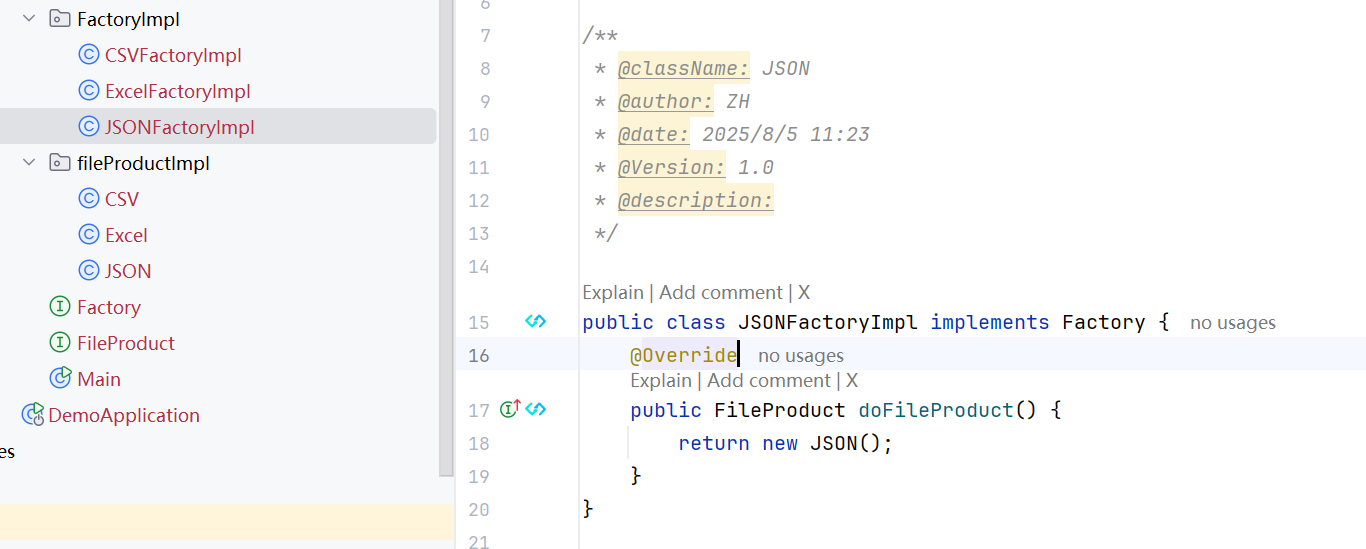This screenshot has width=1366, height=549.
Task: Click Explain above the class declaration
Action: pos(612,292)
